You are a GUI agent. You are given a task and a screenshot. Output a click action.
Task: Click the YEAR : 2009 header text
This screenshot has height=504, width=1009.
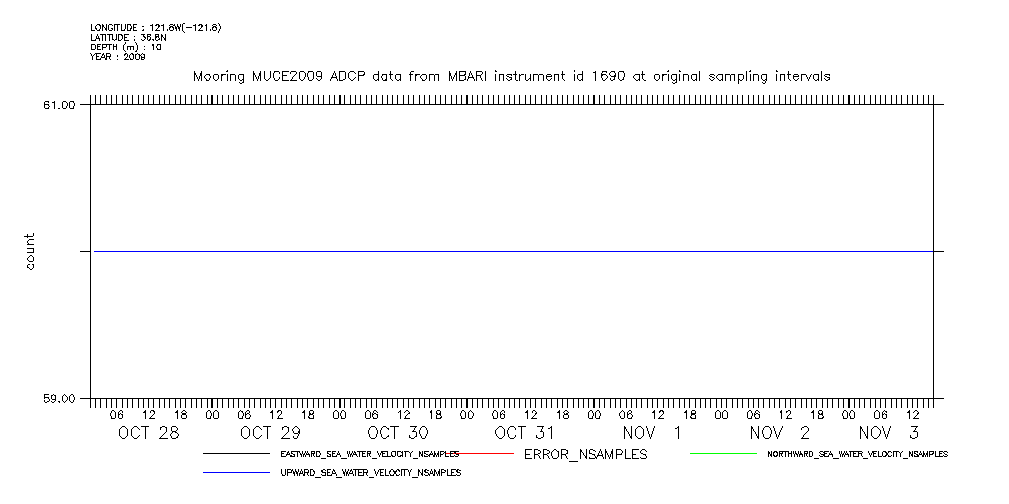coord(117,57)
